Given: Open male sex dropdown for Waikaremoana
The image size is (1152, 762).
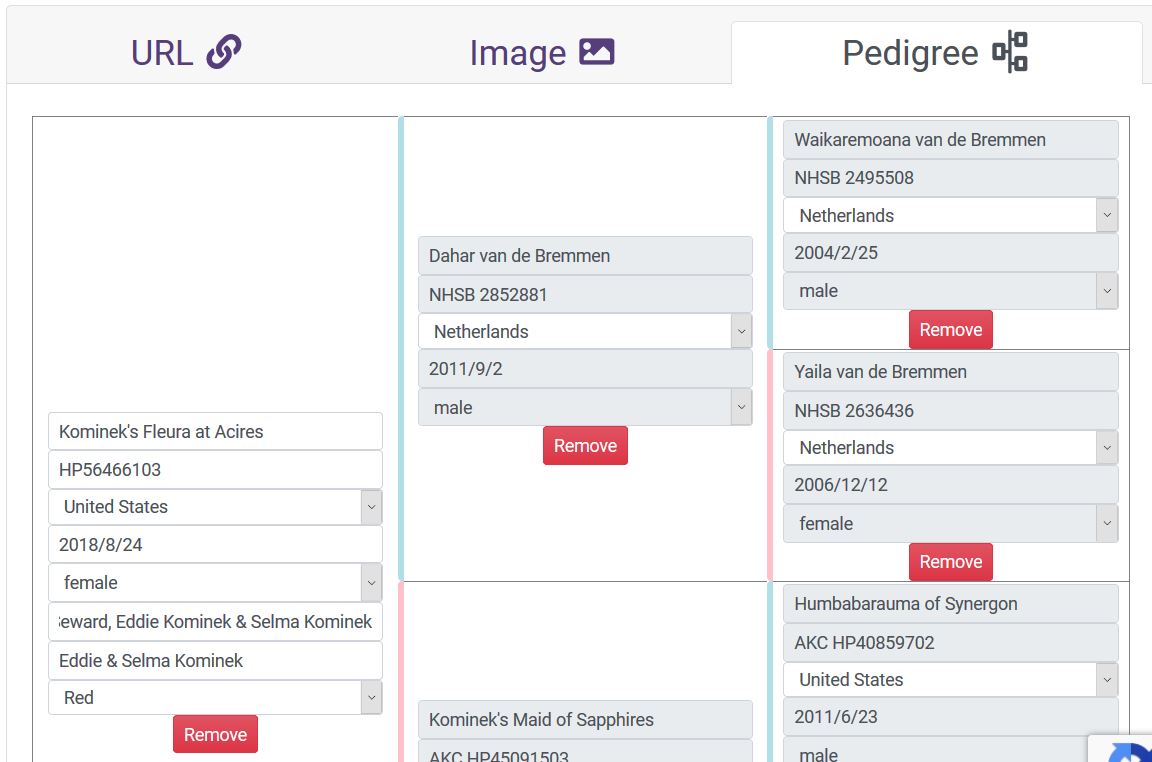Looking at the screenshot, I should pos(950,292).
